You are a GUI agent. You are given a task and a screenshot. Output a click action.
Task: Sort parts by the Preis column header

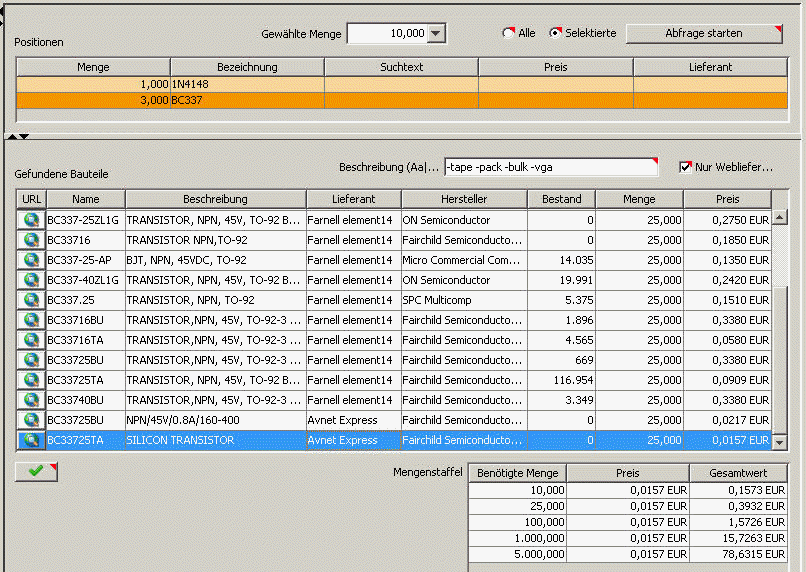tap(727, 199)
